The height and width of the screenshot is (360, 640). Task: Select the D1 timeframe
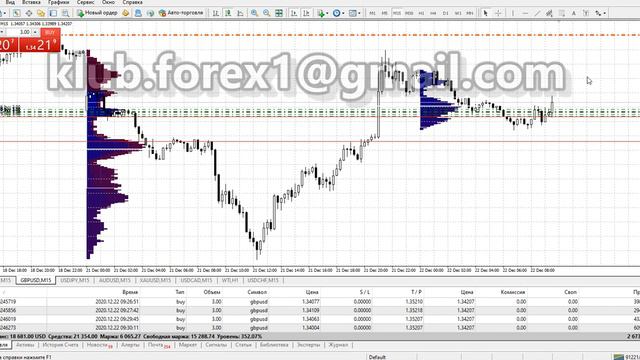coord(445,13)
